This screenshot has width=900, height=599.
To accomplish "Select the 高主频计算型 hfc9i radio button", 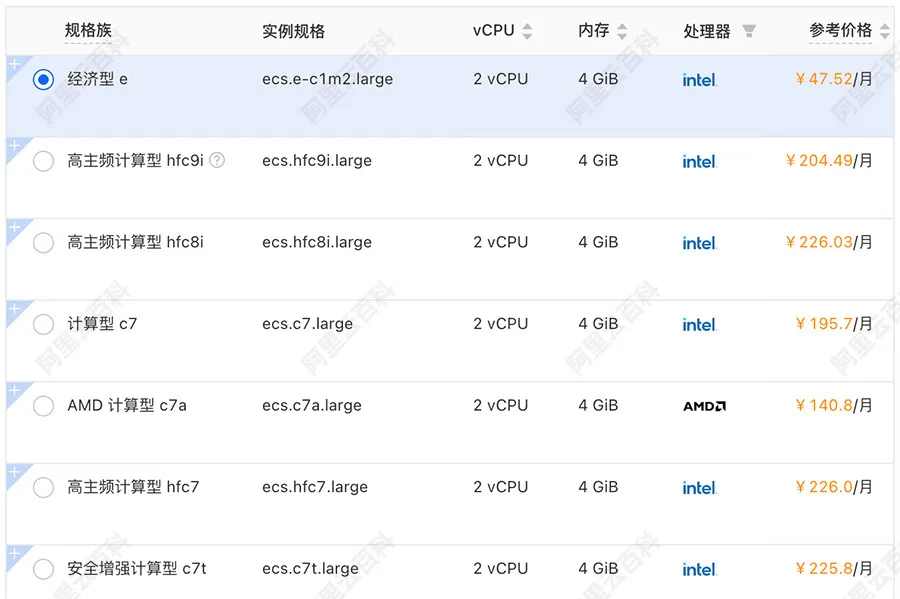I will (43, 161).
